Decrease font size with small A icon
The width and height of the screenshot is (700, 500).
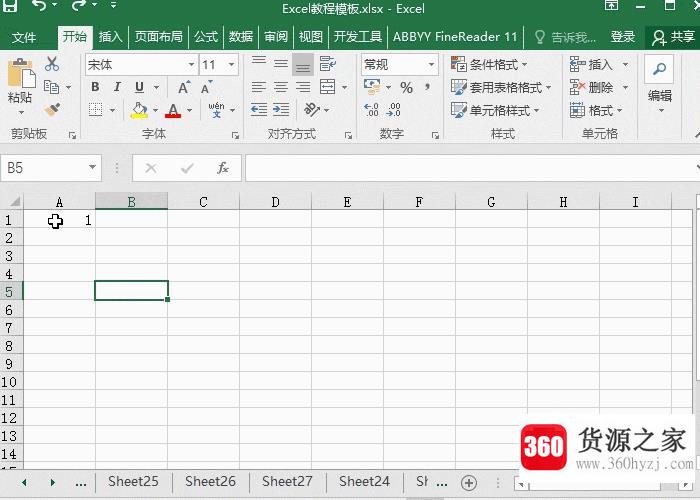point(206,87)
